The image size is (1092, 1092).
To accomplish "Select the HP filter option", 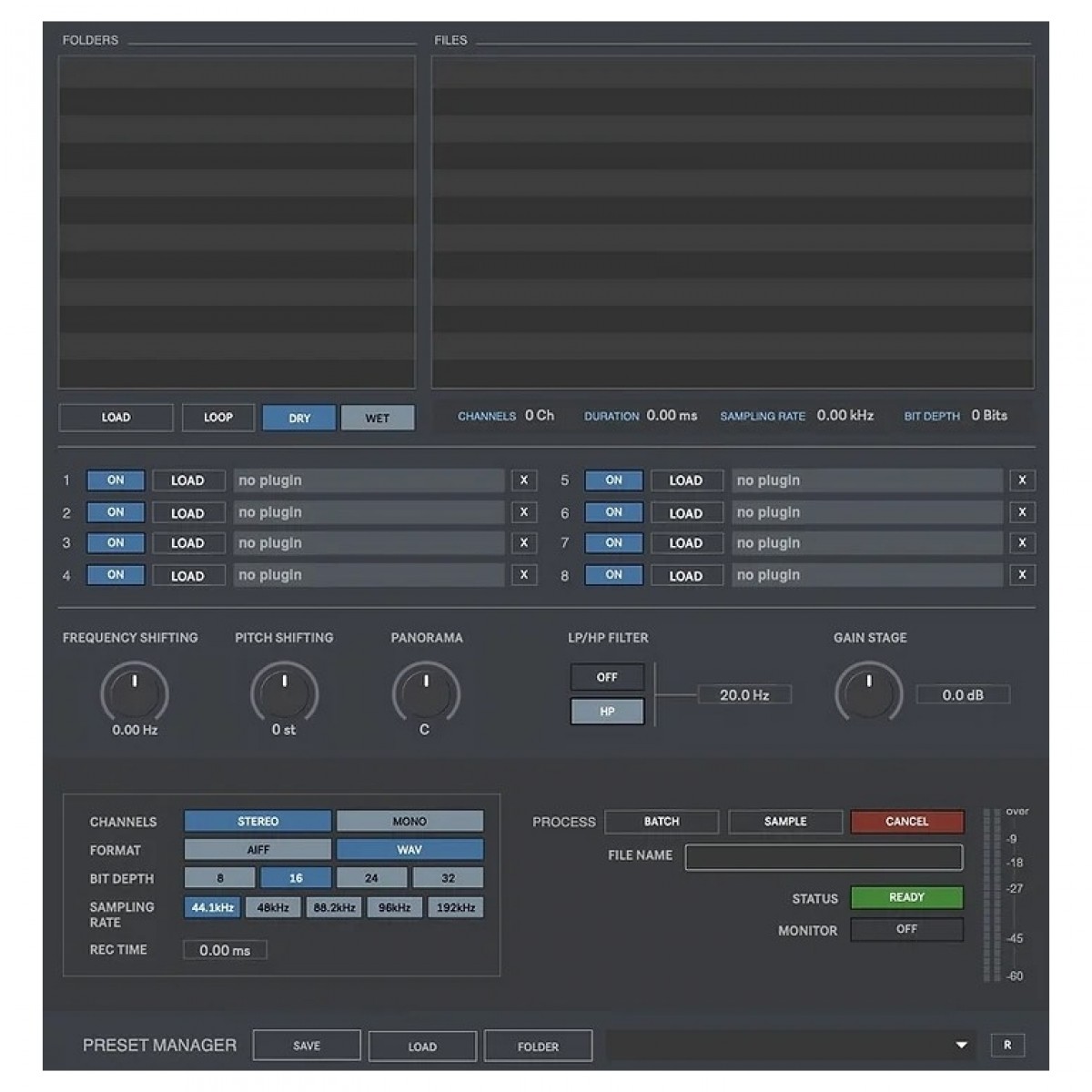I will 607,712.
